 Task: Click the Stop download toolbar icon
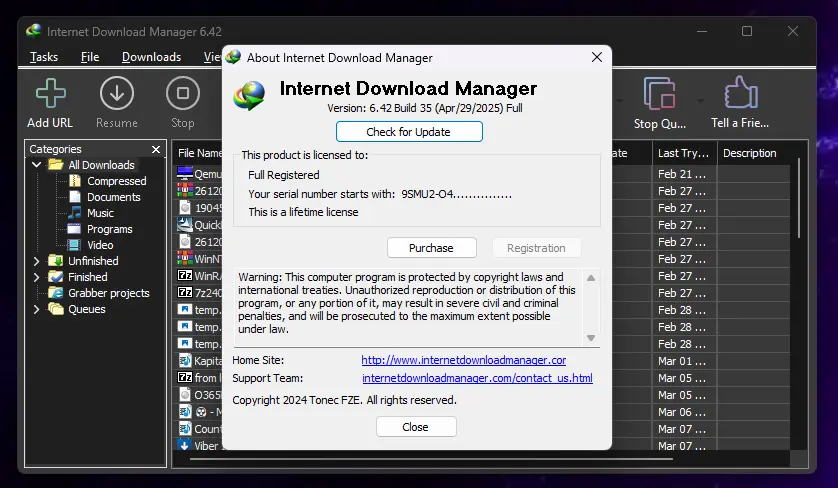[183, 94]
